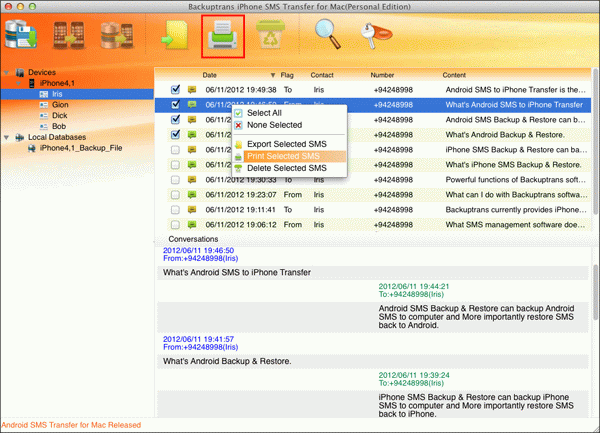The height and width of the screenshot is (433, 600).
Task: Click message bubble icon of 19:06:12 row
Action: click(x=192, y=225)
